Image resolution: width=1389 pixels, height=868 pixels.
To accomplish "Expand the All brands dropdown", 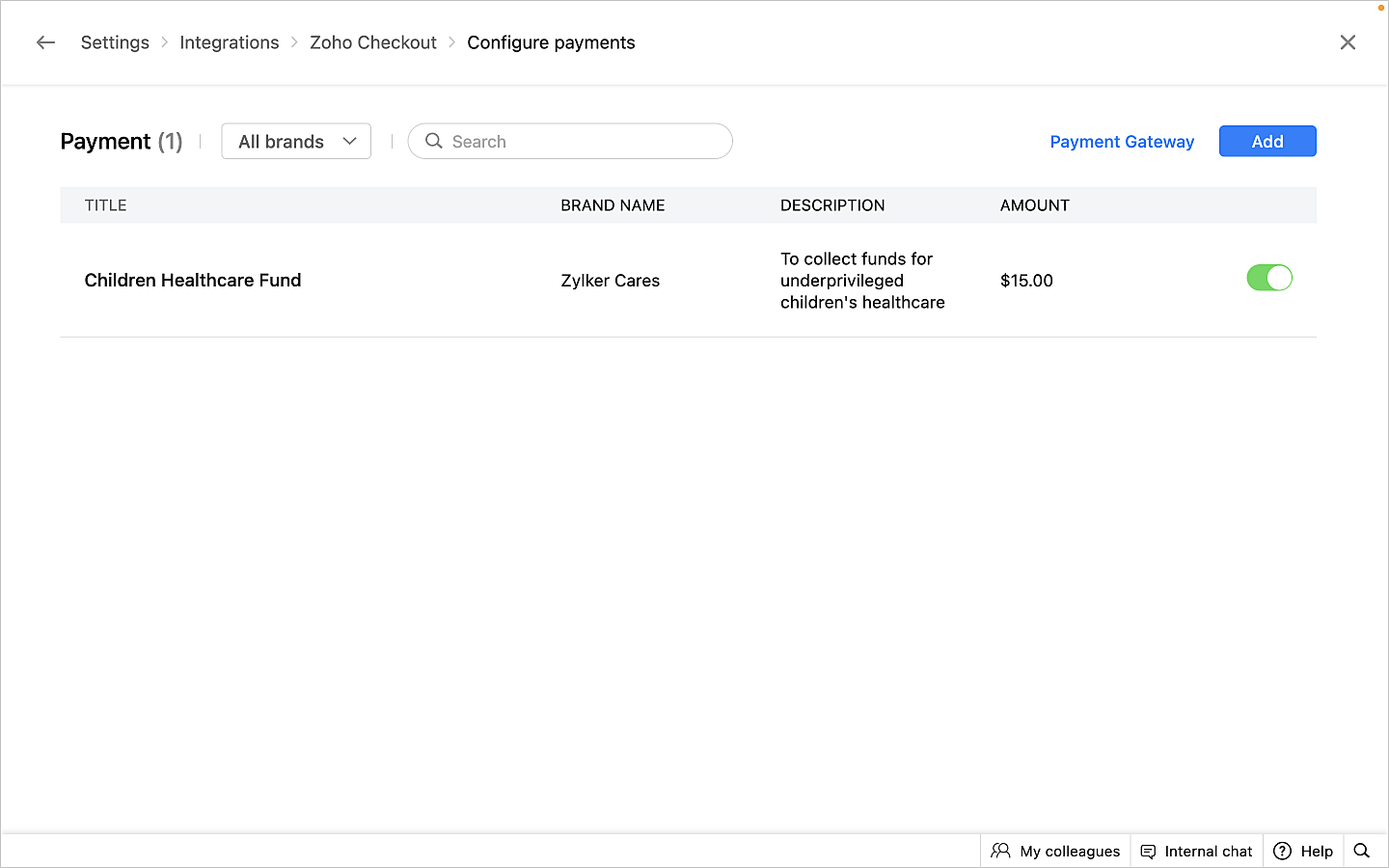I will [x=295, y=142].
